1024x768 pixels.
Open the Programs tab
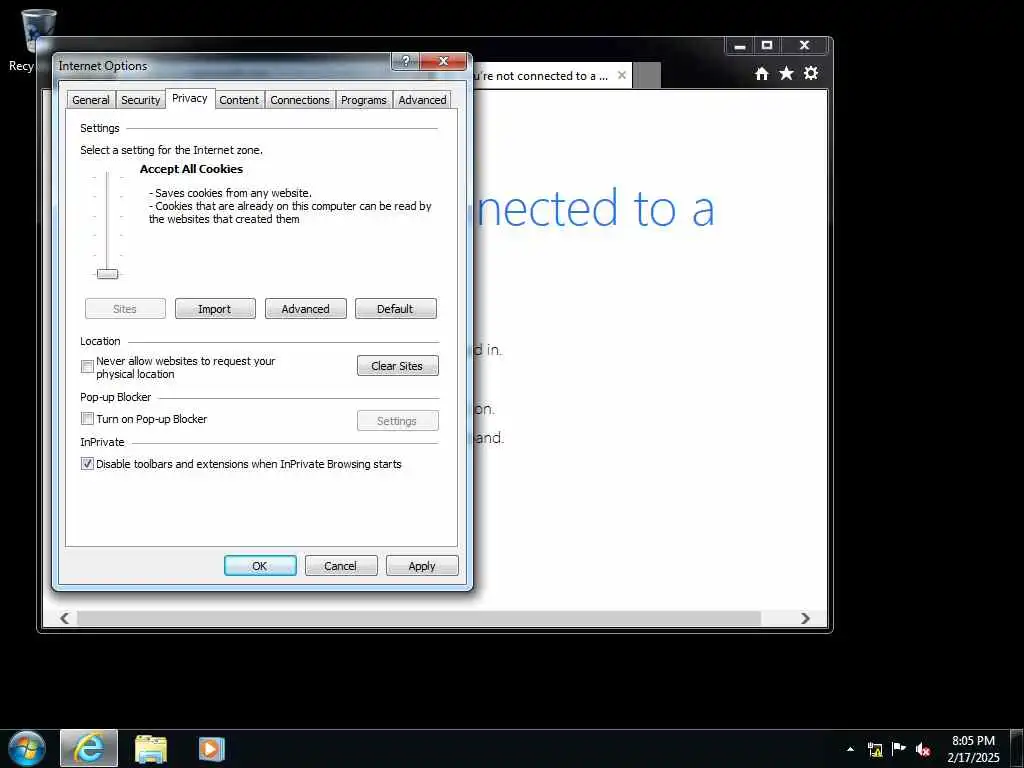(x=364, y=100)
